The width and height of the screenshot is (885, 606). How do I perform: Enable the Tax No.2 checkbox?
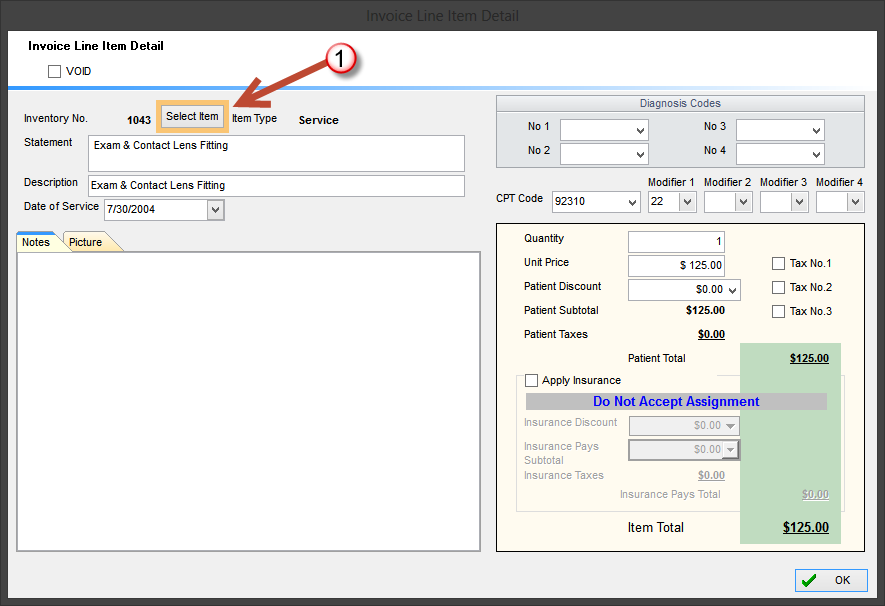778,288
